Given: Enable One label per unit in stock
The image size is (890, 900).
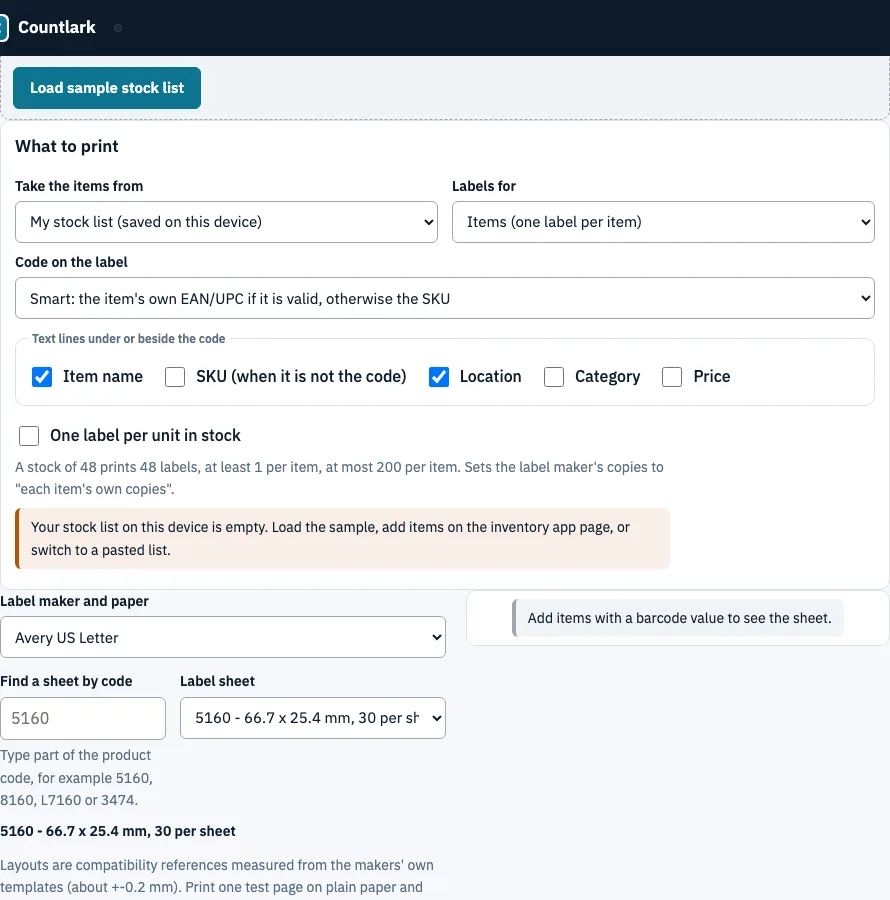Looking at the screenshot, I should click(29, 436).
